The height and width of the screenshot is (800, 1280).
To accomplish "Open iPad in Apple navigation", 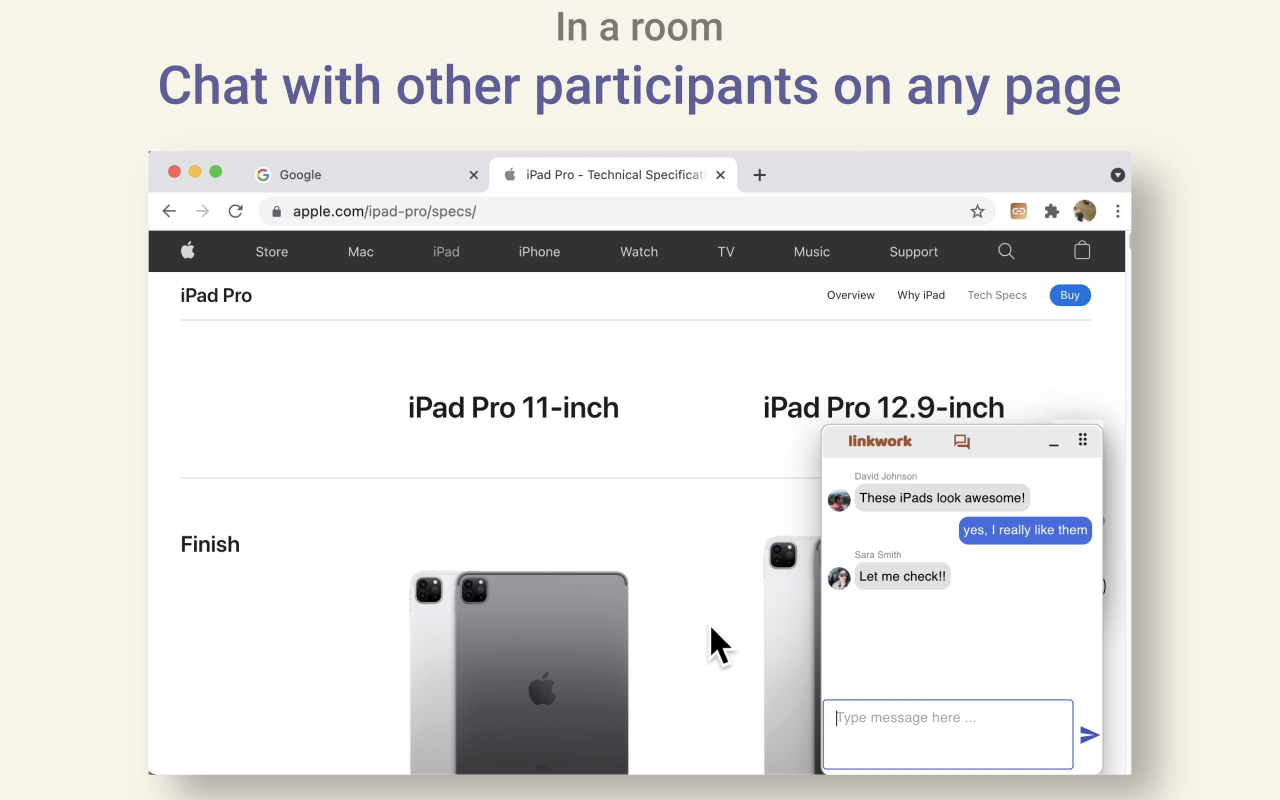I will [447, 252].
